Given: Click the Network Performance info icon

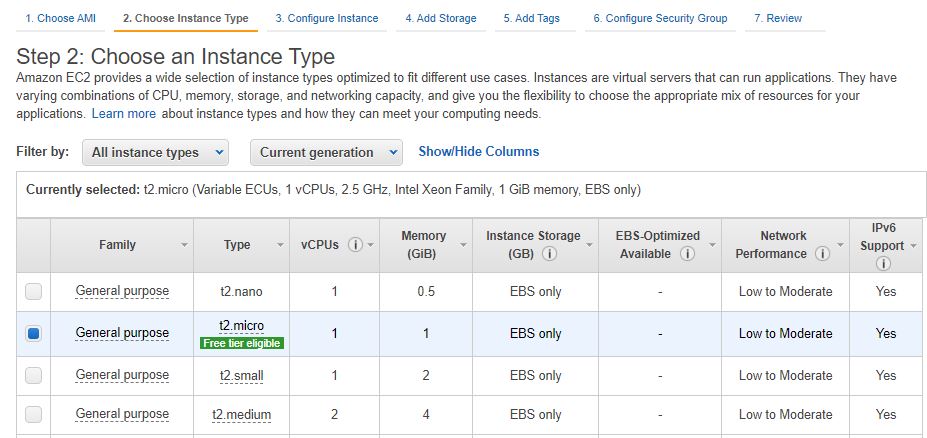Looking at the screenshot, I should (823, 254).
